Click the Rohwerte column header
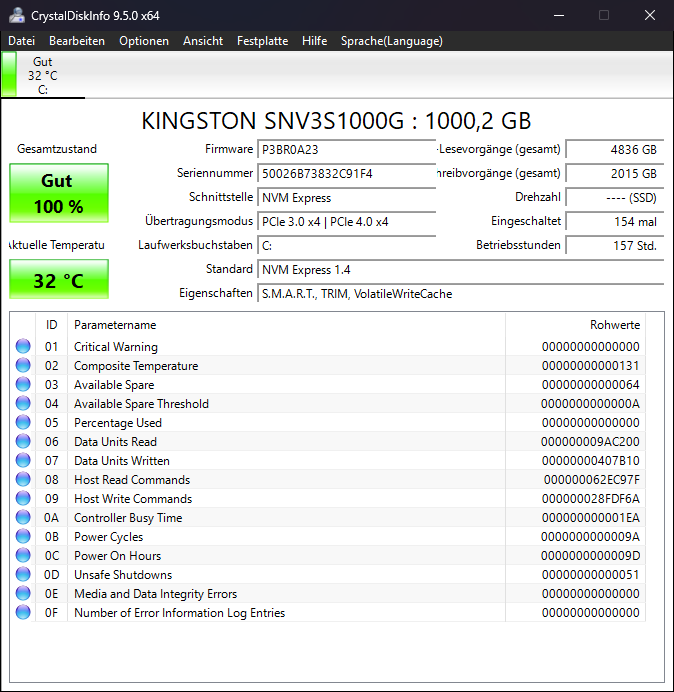 (576, 325)
